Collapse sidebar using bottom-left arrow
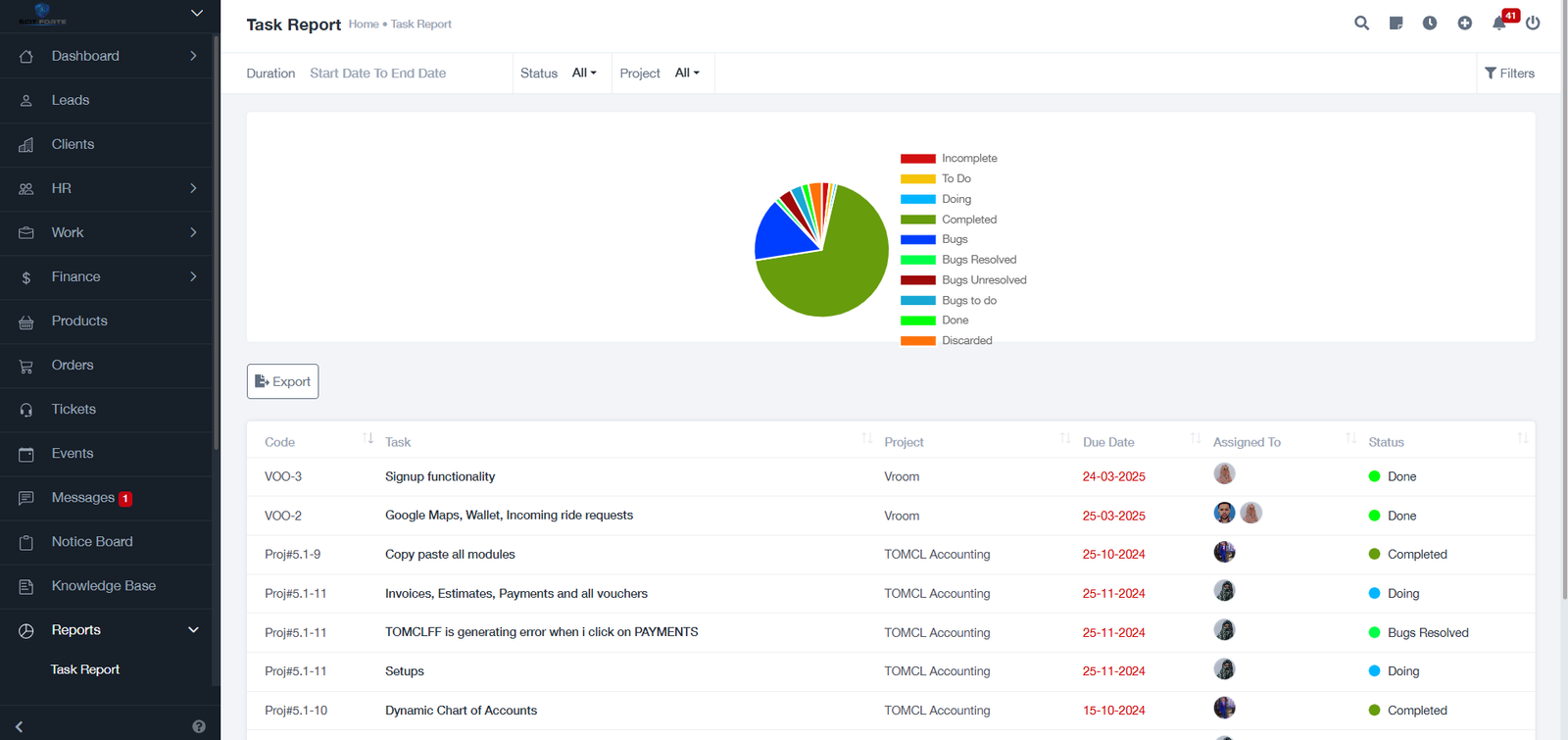This screenshot has height=740, width=1568. click(x=19, y=726)
